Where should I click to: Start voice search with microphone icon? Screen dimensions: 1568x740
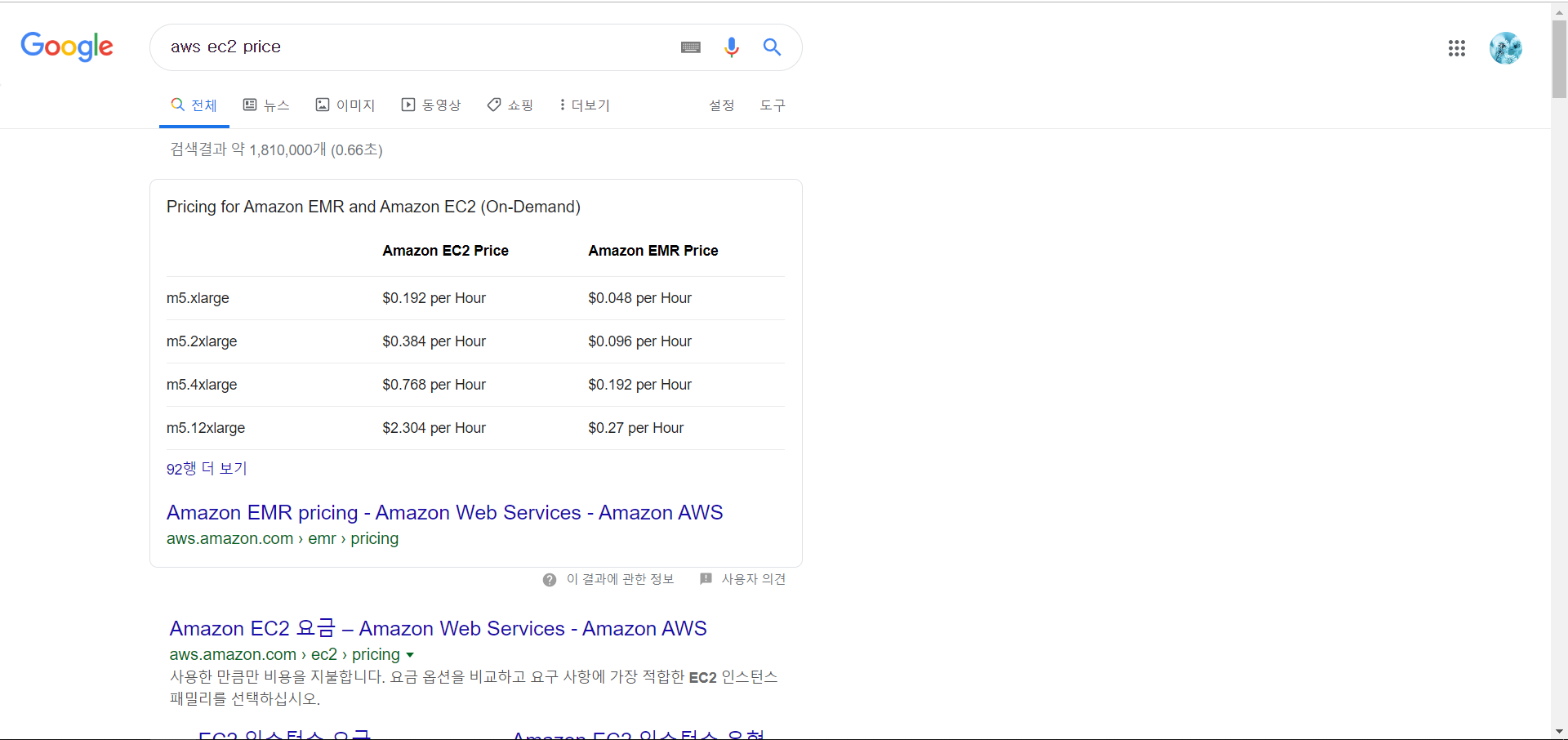(732, 47)
